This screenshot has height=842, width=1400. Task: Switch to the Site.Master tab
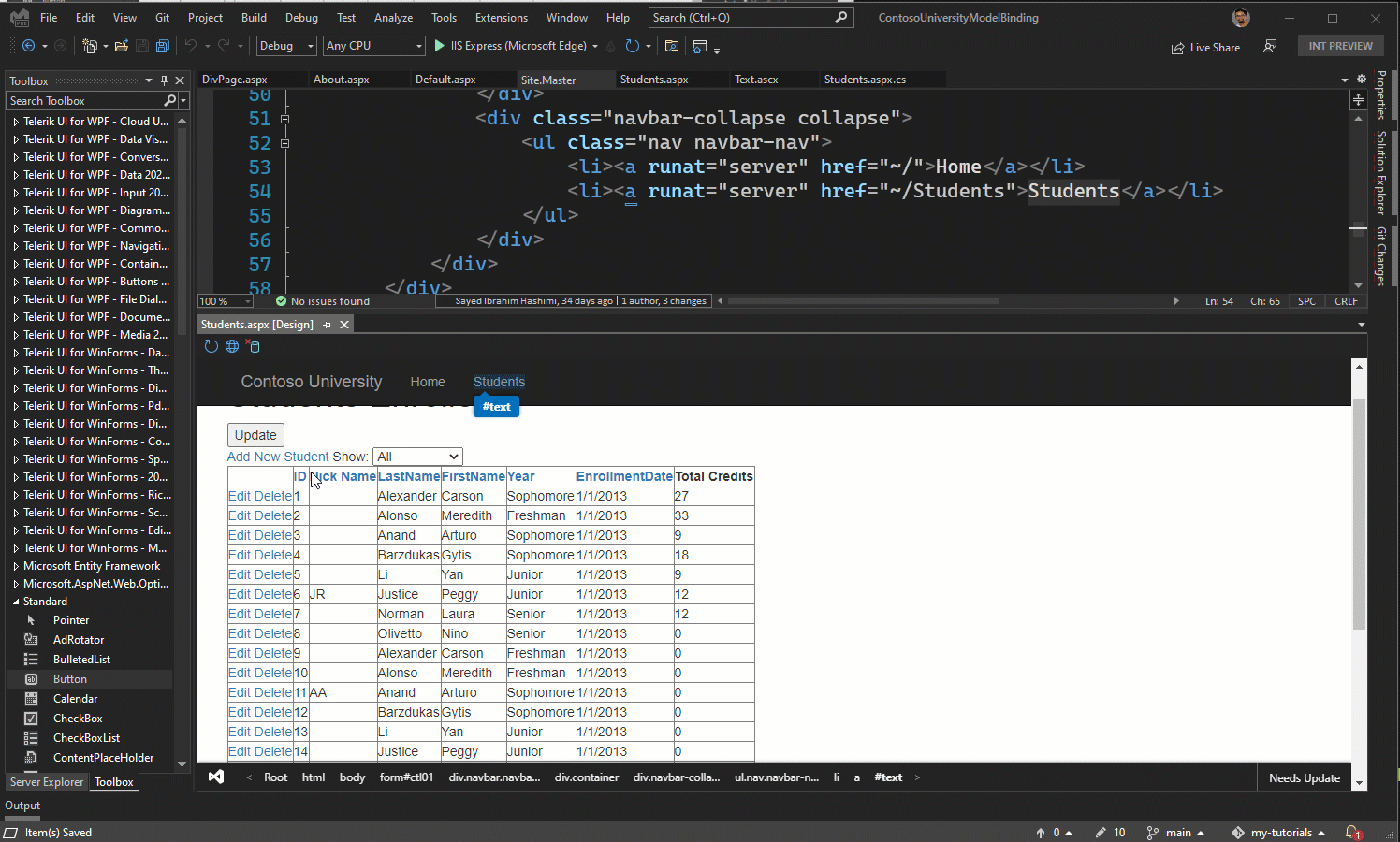[x=564, y=80]
